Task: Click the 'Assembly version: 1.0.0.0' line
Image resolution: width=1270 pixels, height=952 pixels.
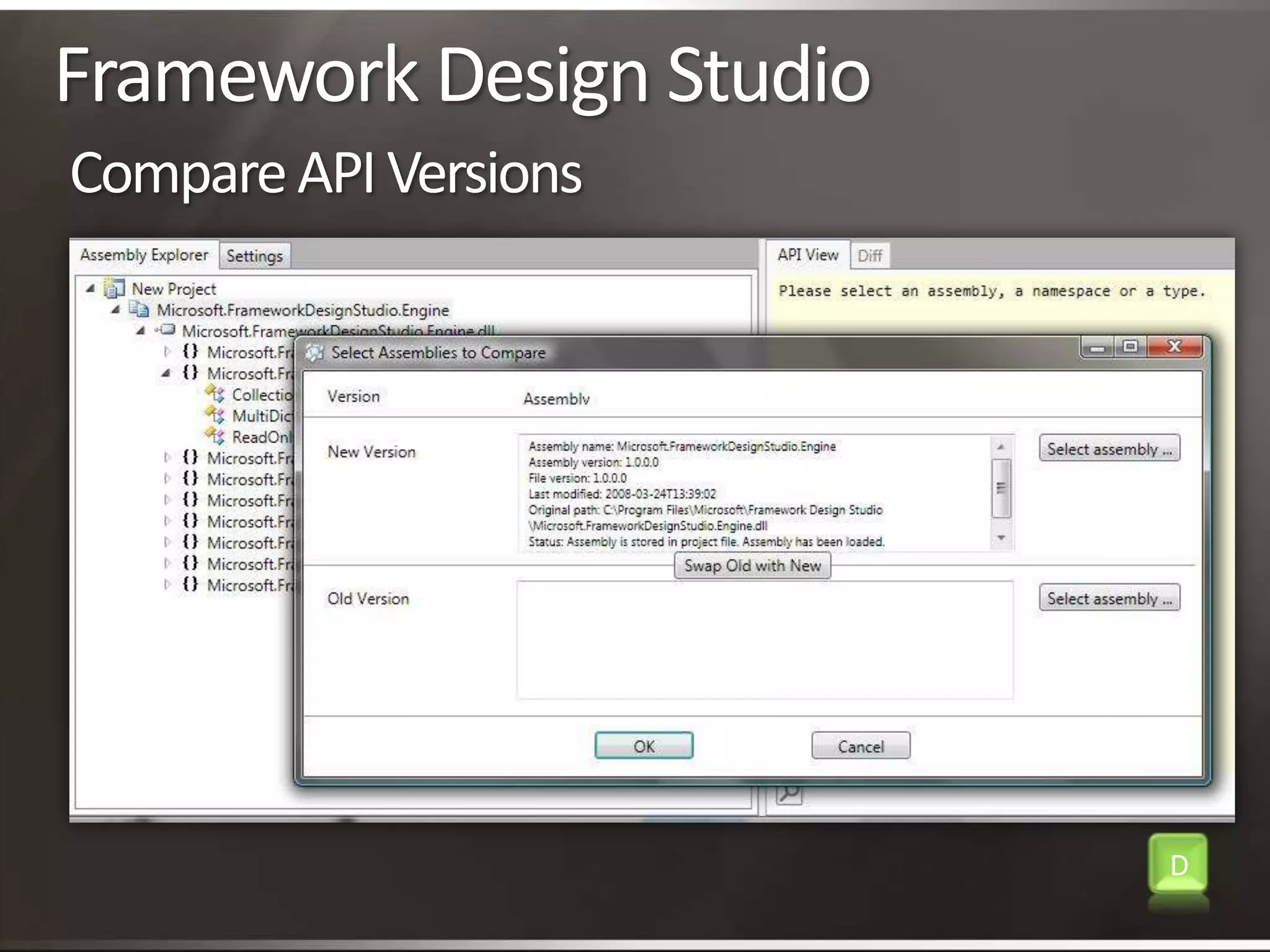Action: [593, 462]
